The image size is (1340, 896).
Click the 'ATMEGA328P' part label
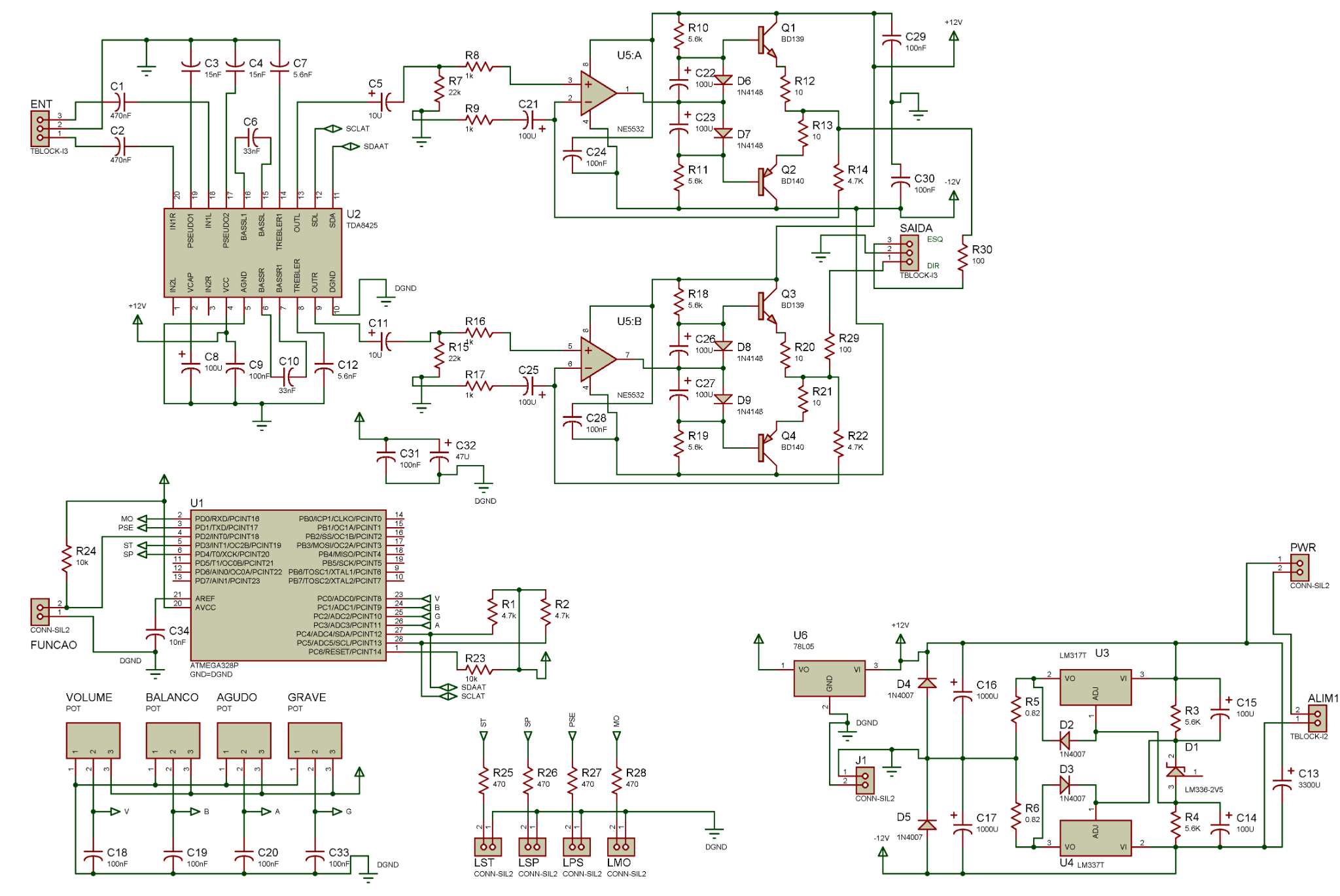(214, 666)
